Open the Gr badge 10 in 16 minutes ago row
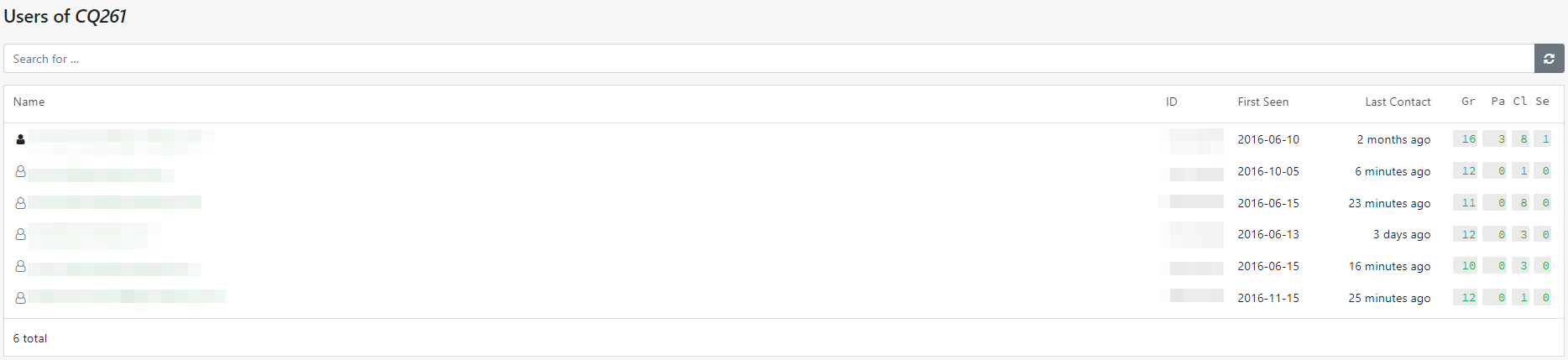The height and width of the screenshot is (360, 1568). click(1466, 266)
